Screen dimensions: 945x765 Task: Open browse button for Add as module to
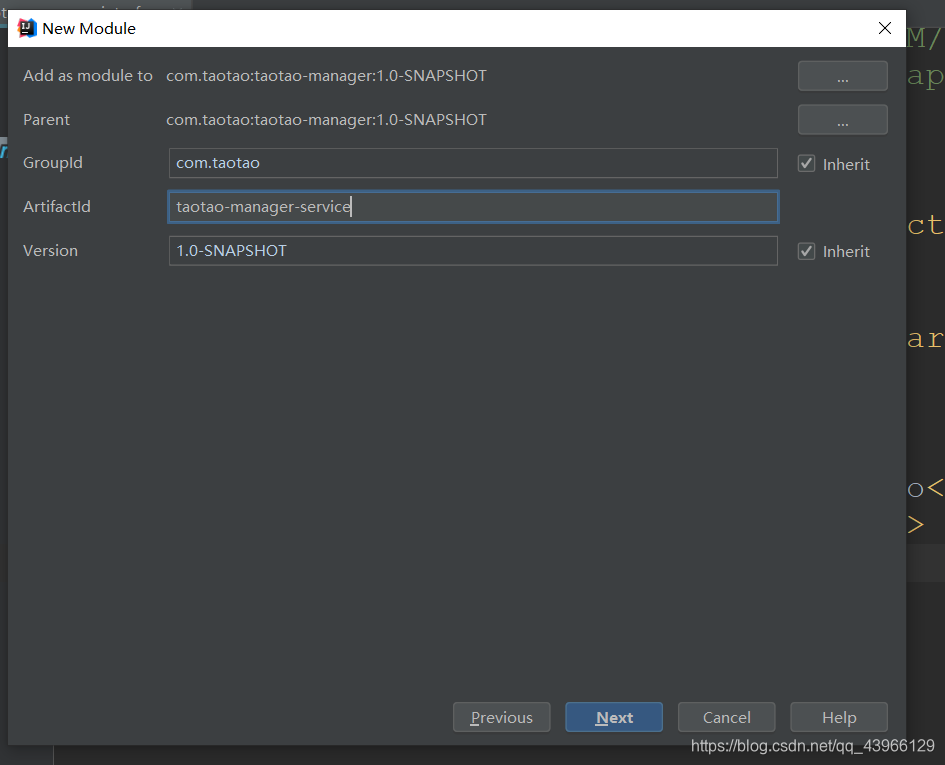(842, 76)
